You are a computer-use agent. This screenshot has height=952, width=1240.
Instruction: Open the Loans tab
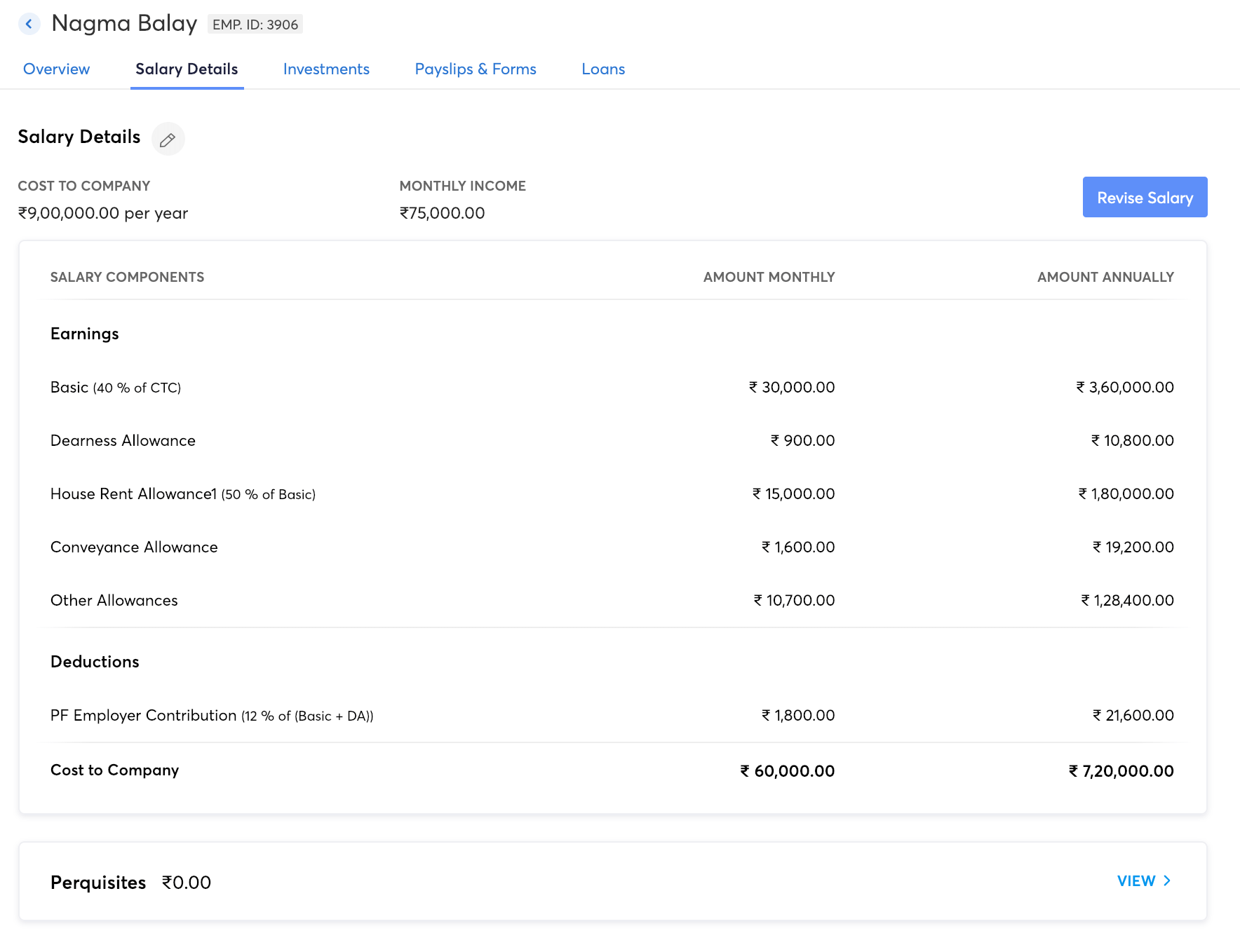pyautogui.click(x=603, y=69)
